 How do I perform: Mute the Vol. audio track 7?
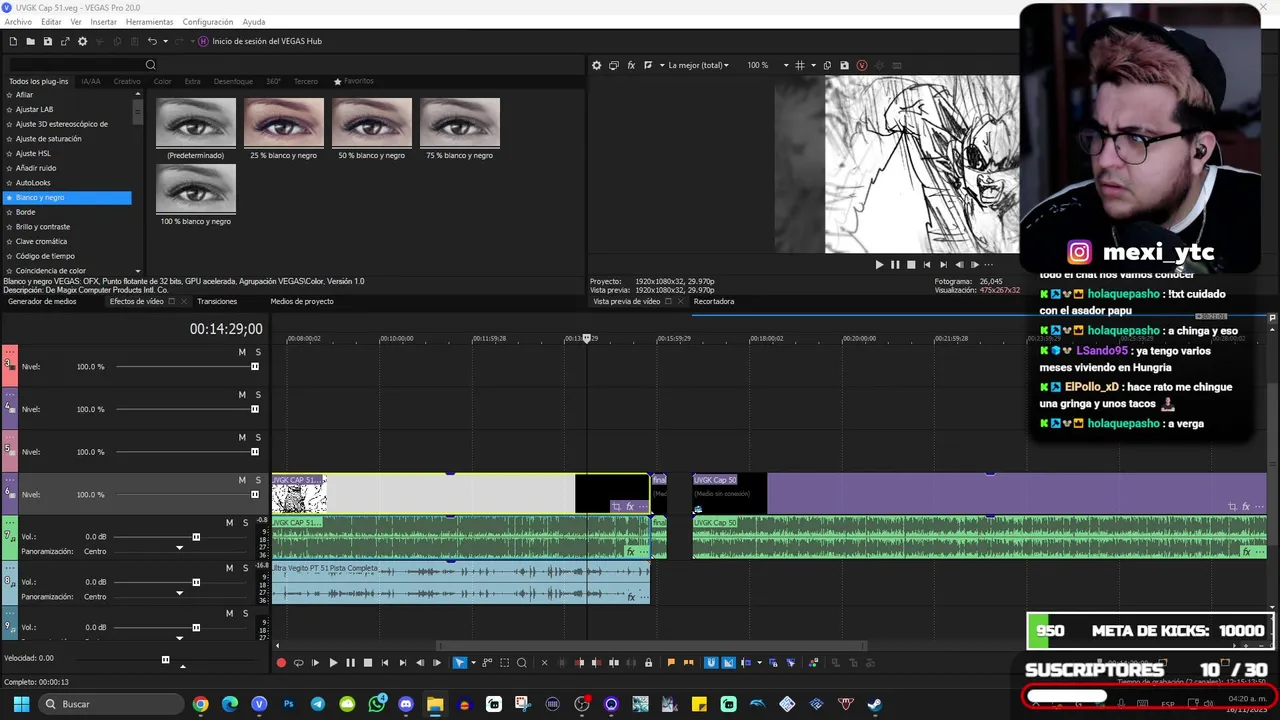point(229,523)
